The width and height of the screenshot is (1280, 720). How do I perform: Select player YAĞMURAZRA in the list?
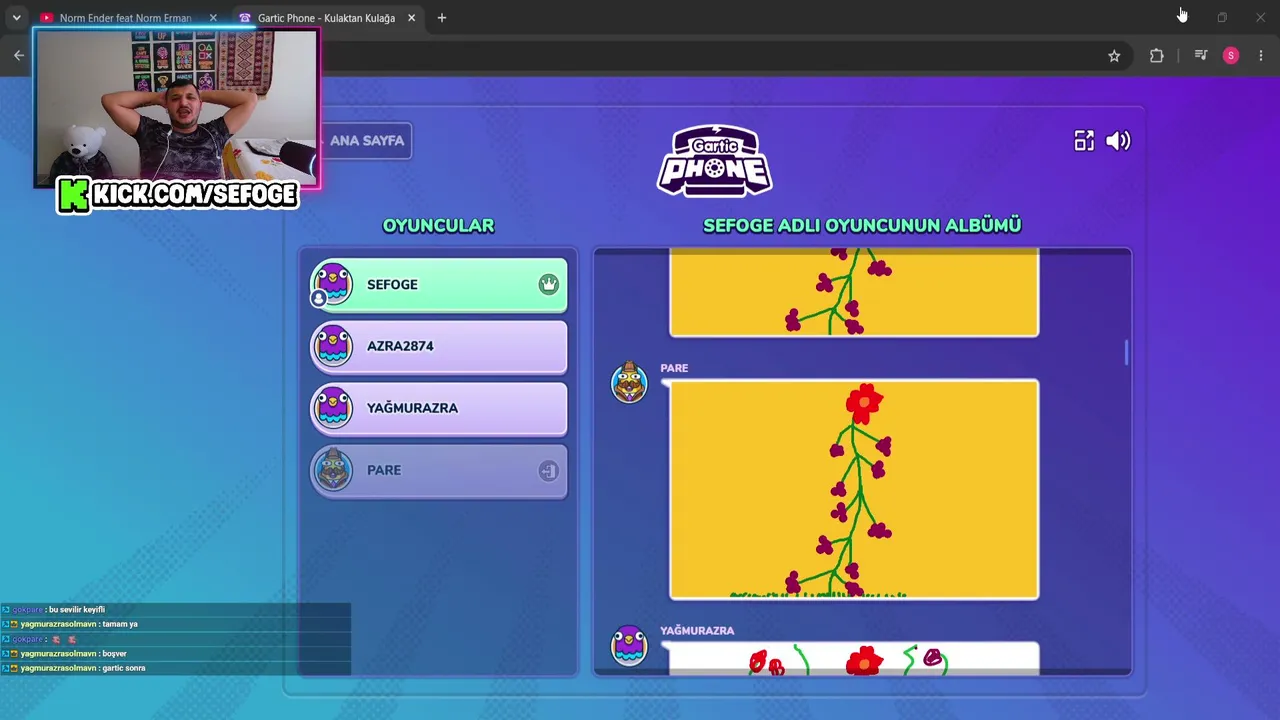point(439,408)
